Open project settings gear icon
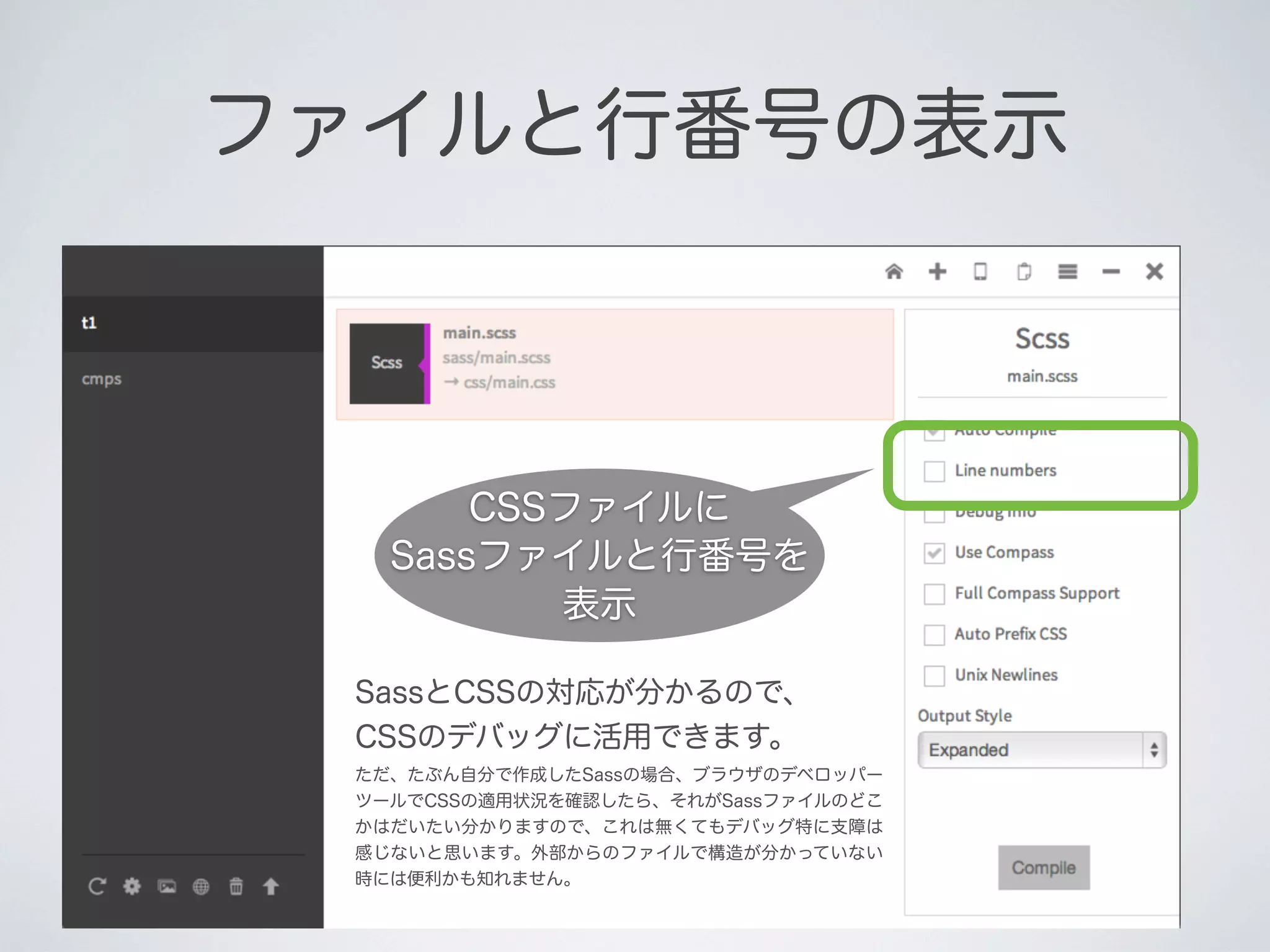1270x952 pixels. 131,886
